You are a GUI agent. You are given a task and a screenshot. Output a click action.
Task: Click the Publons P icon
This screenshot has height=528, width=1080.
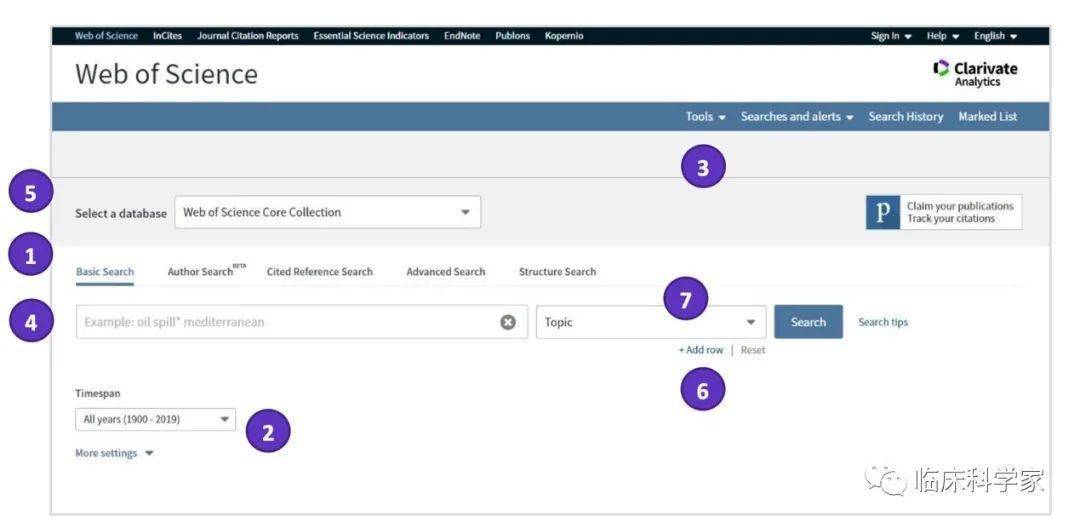(x=882, y=212)
